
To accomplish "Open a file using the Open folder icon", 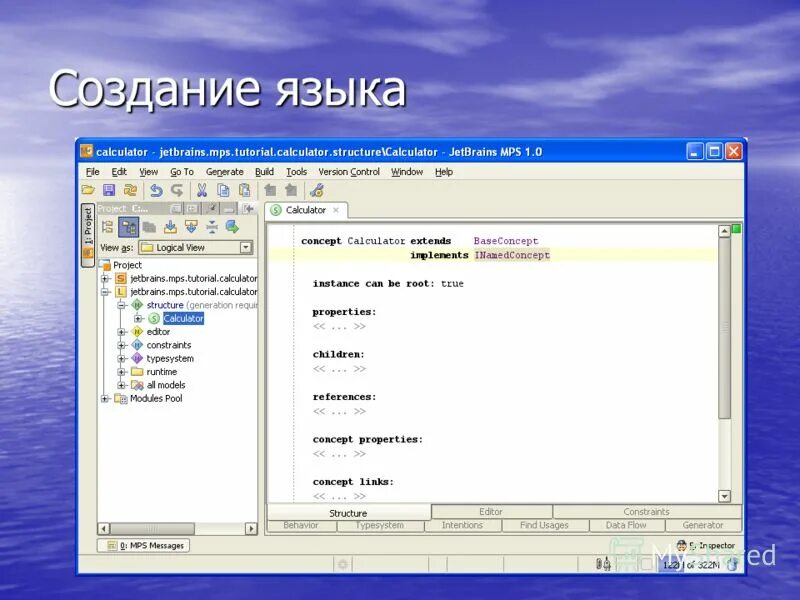I will (x=87, y=190).
